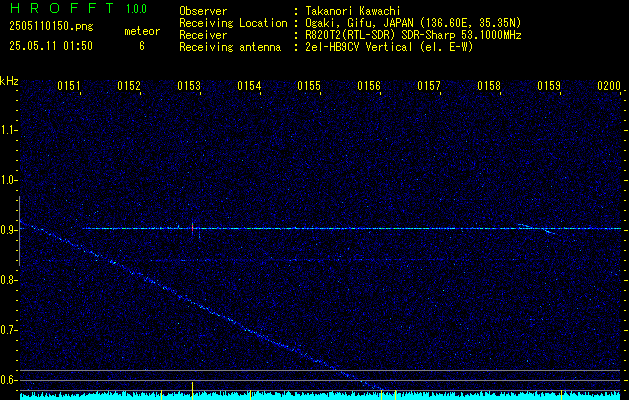This screenshot has width=629, height=400.
Task: Select the 2el-HB9CV Vertical antenna text
Action: (x=389, y=47)
